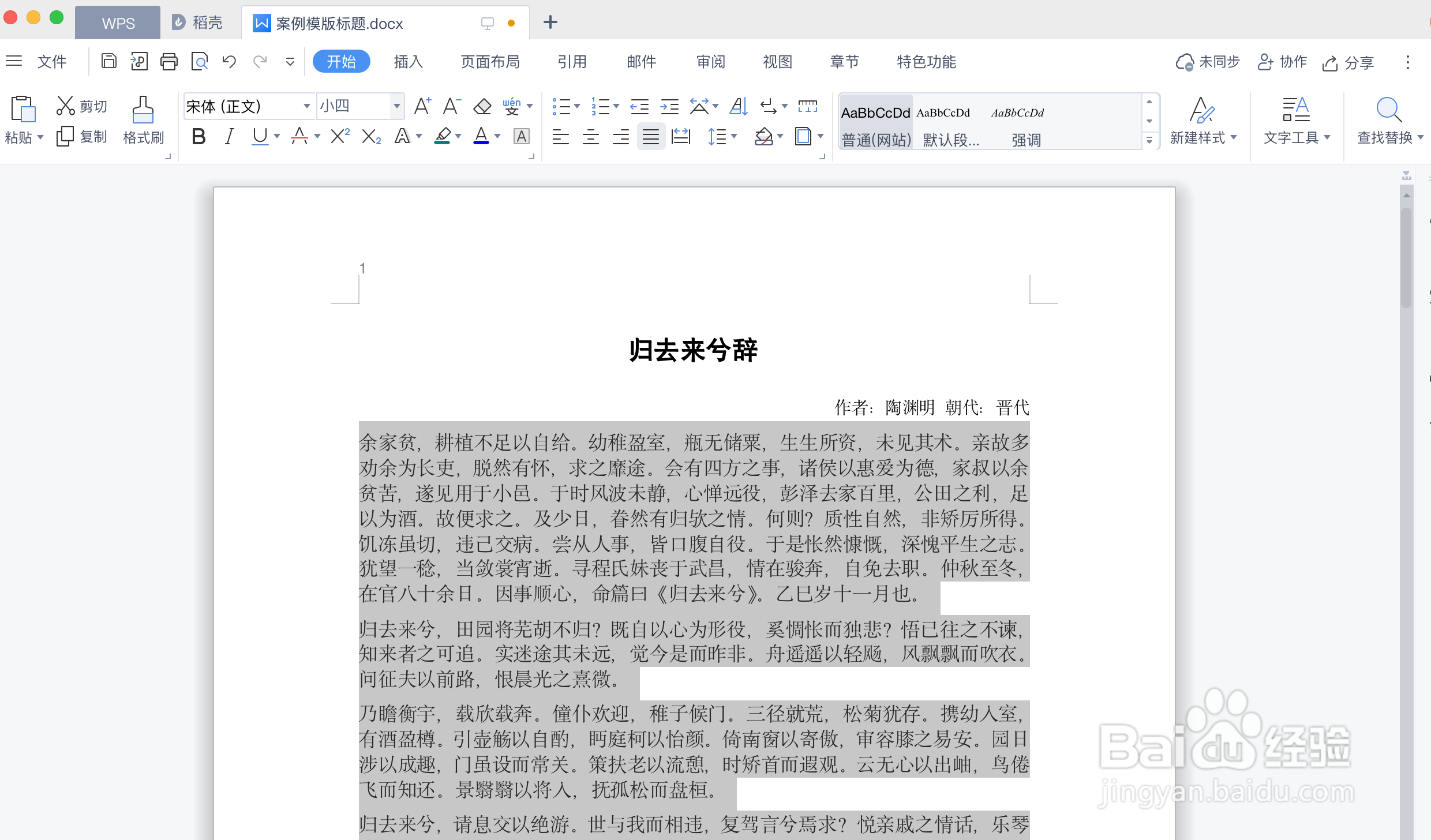Toggle Underline formatting
The height and width of the screenshot is (840, 1431).
click(260, 137)
